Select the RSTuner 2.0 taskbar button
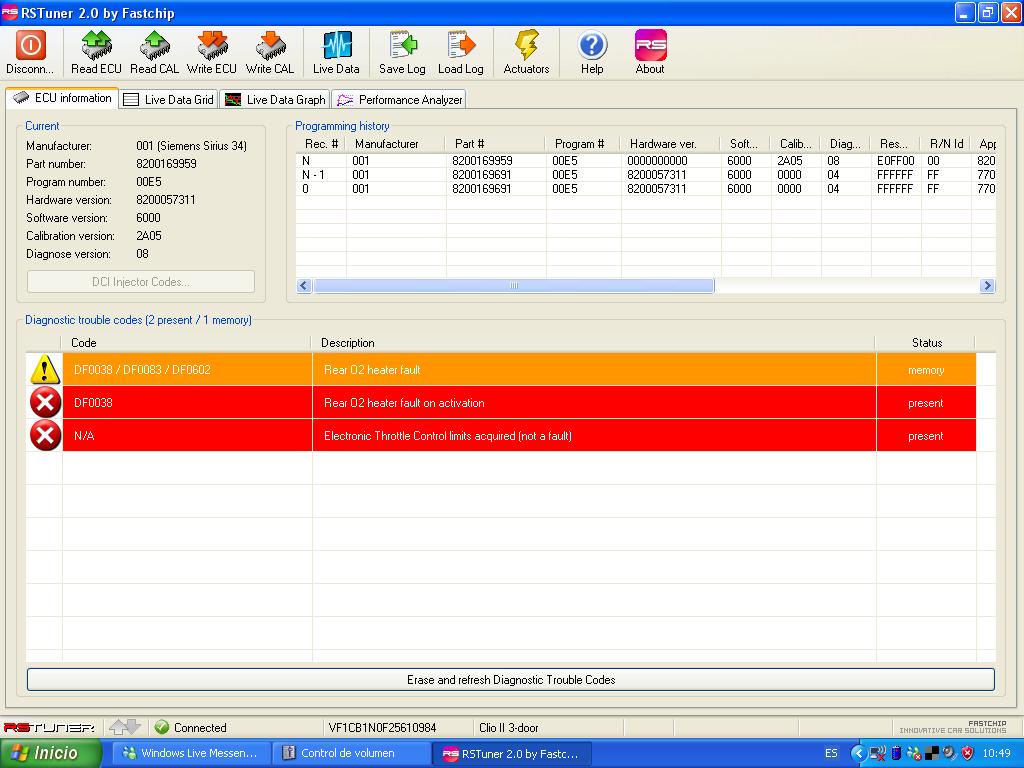Viewport: 1024px width, 768px height. (x=512, y=754)
